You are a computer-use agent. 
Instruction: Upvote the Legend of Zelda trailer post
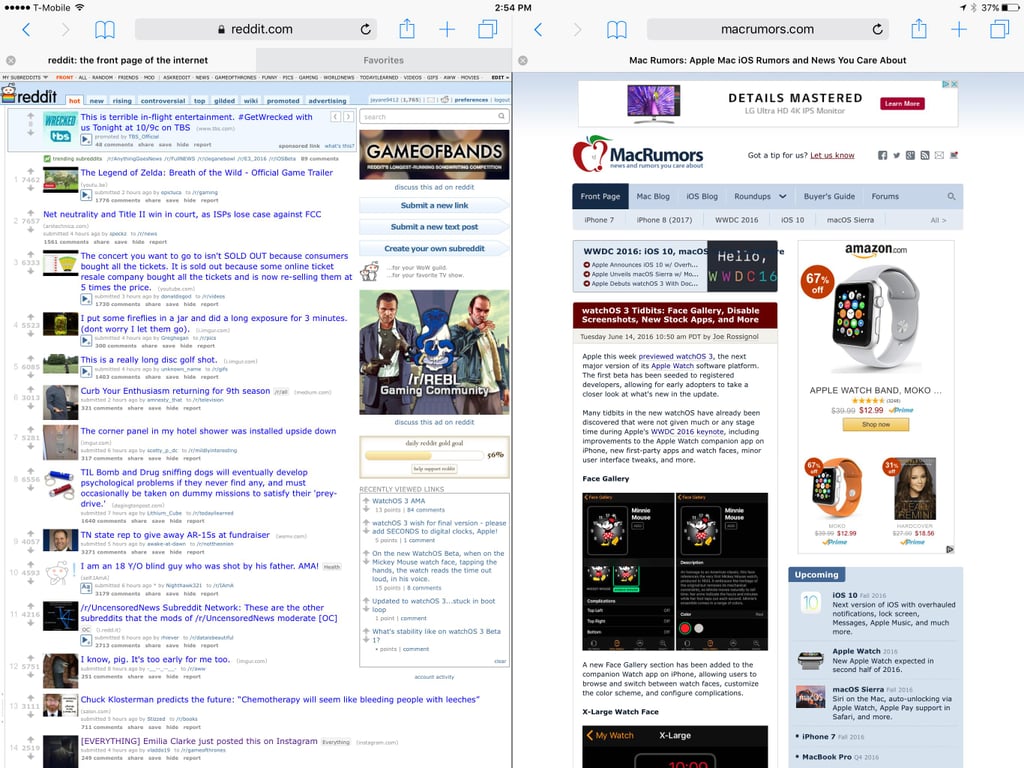click(31, 170)
